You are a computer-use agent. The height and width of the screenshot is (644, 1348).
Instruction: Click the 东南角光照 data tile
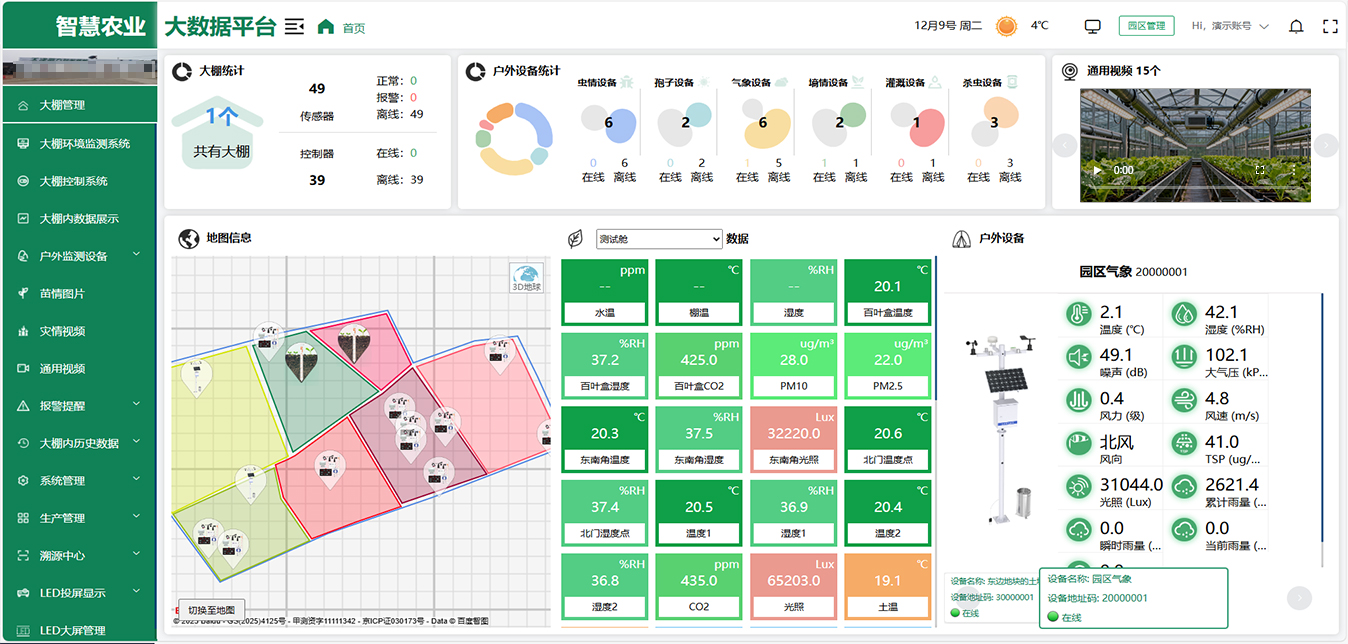tap(793, 440)
